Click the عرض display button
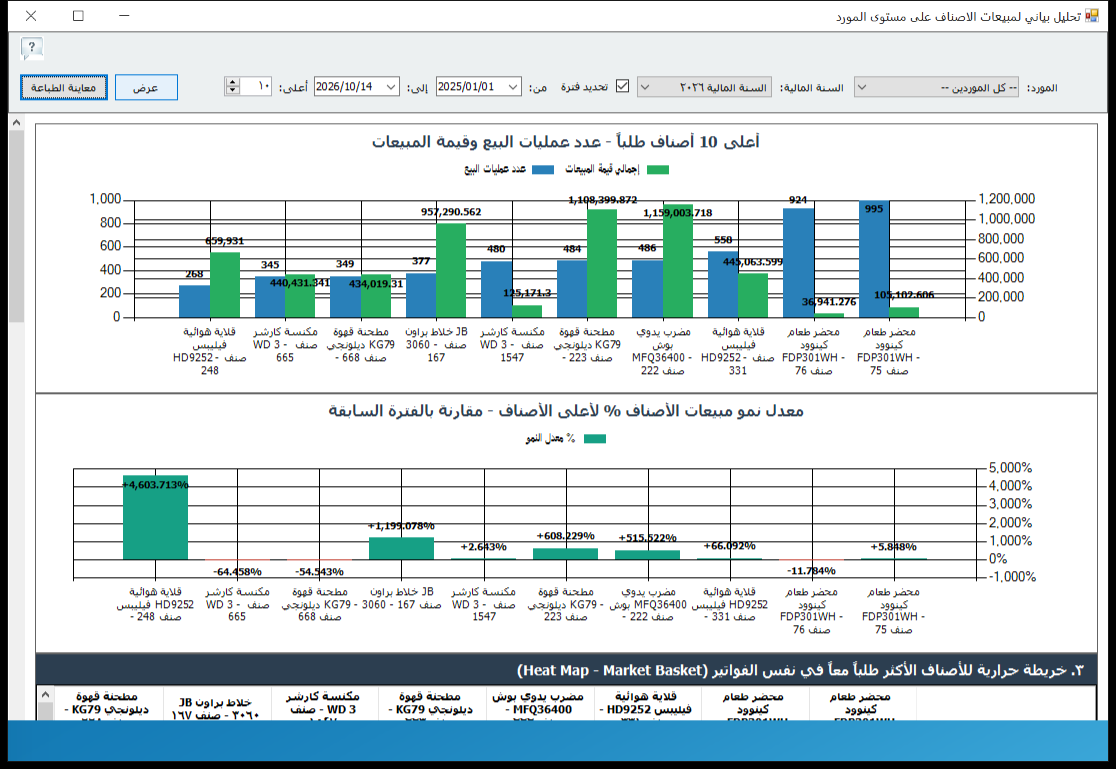 [146, 87]
